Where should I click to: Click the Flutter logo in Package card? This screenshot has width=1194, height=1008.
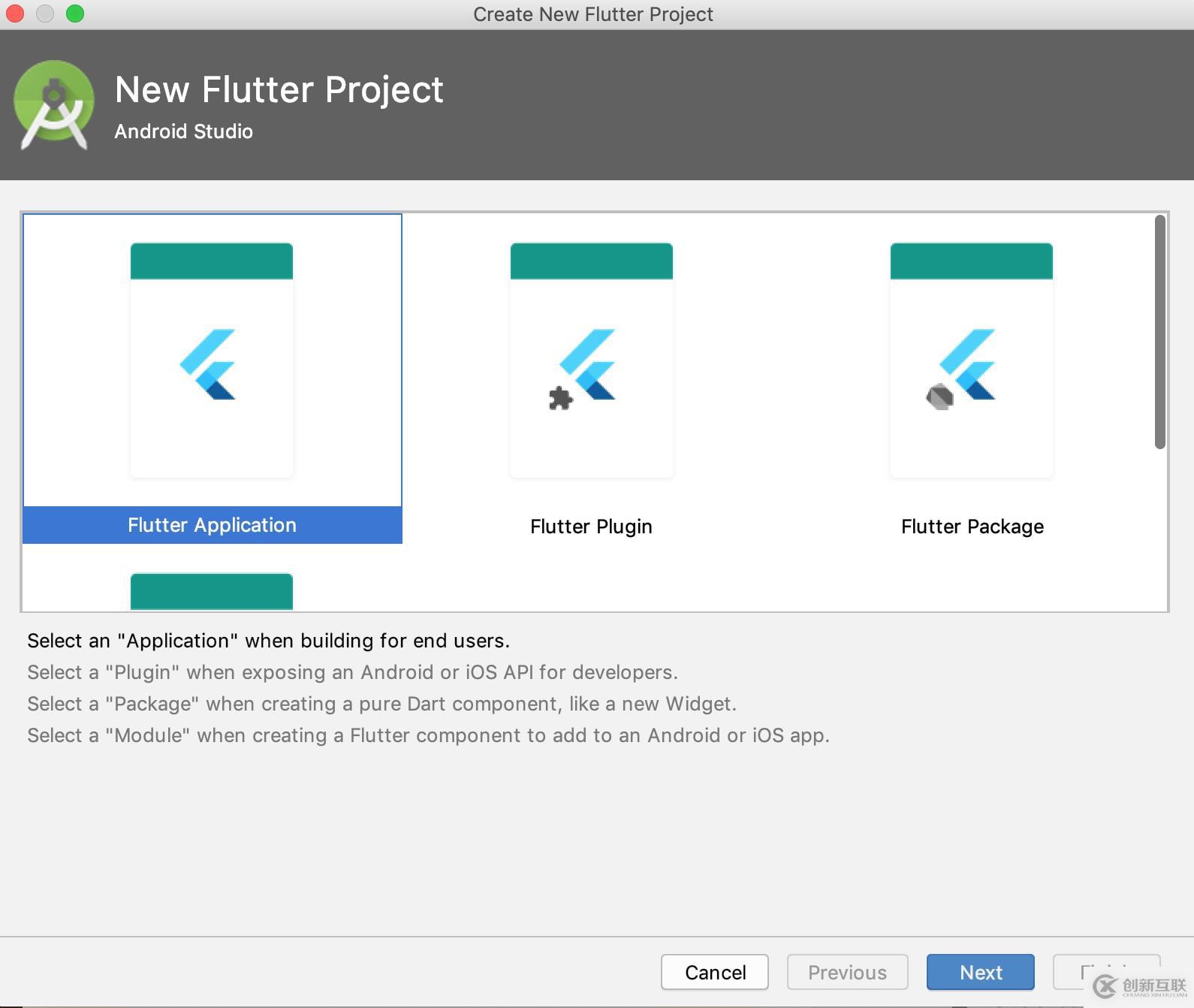(969, 363)
